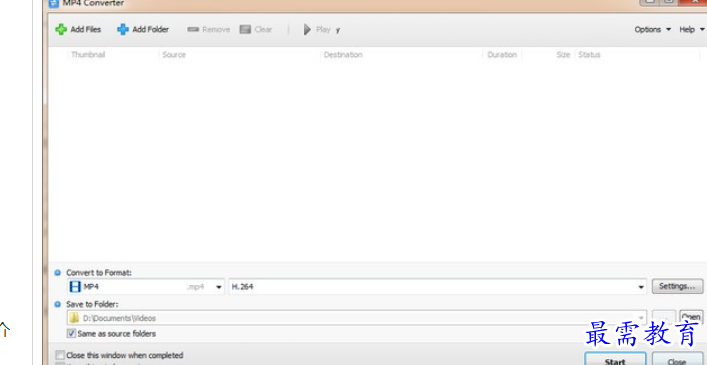707x365 pixels.
Task: Click the Status column header
Action: tap(589, 55)
